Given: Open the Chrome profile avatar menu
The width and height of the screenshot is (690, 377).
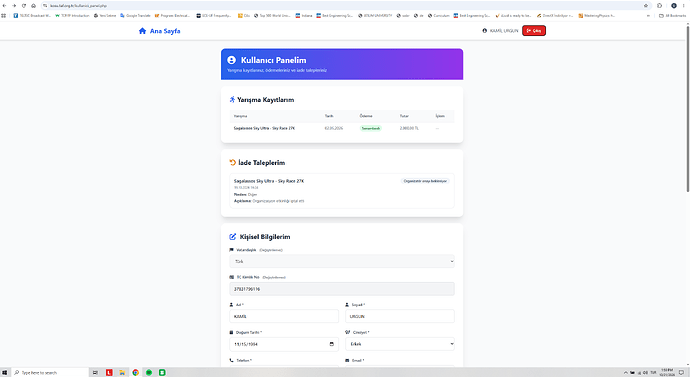Looking at the screenshot, I should (674, 6).
